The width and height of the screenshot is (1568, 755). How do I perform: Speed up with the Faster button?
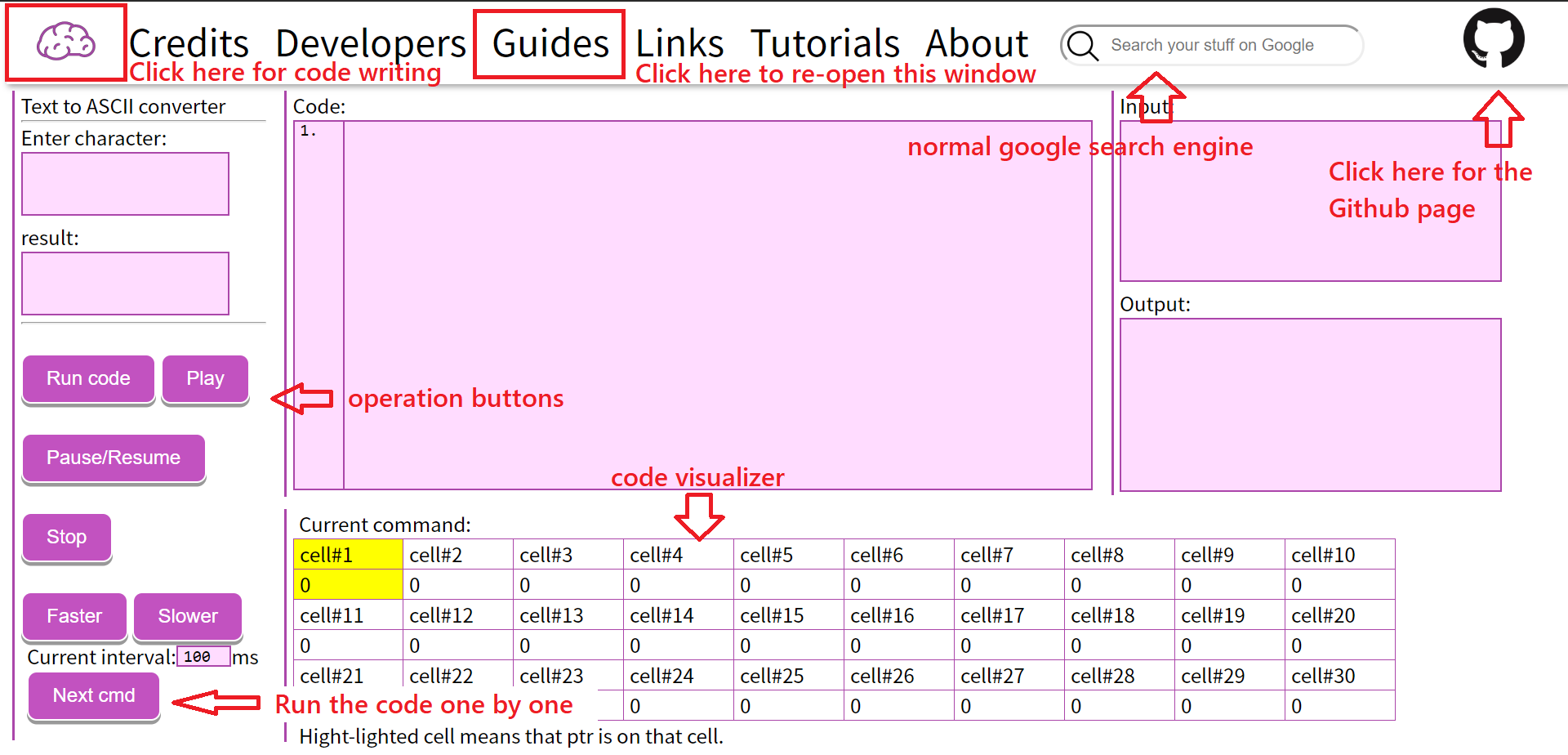(74, 616)
